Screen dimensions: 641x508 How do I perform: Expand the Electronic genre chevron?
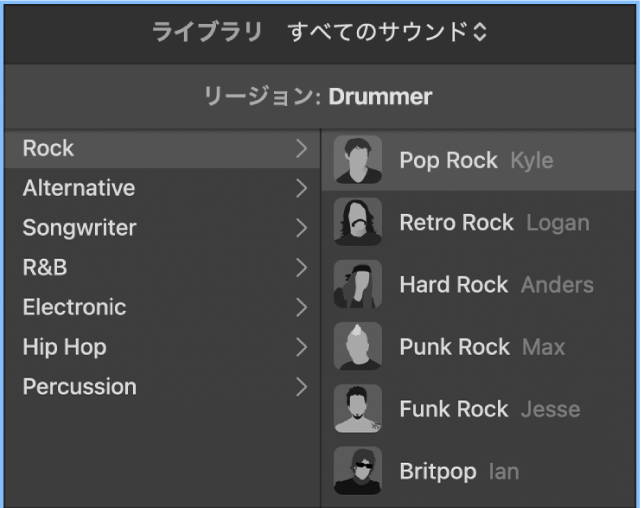tap(302, 307)
